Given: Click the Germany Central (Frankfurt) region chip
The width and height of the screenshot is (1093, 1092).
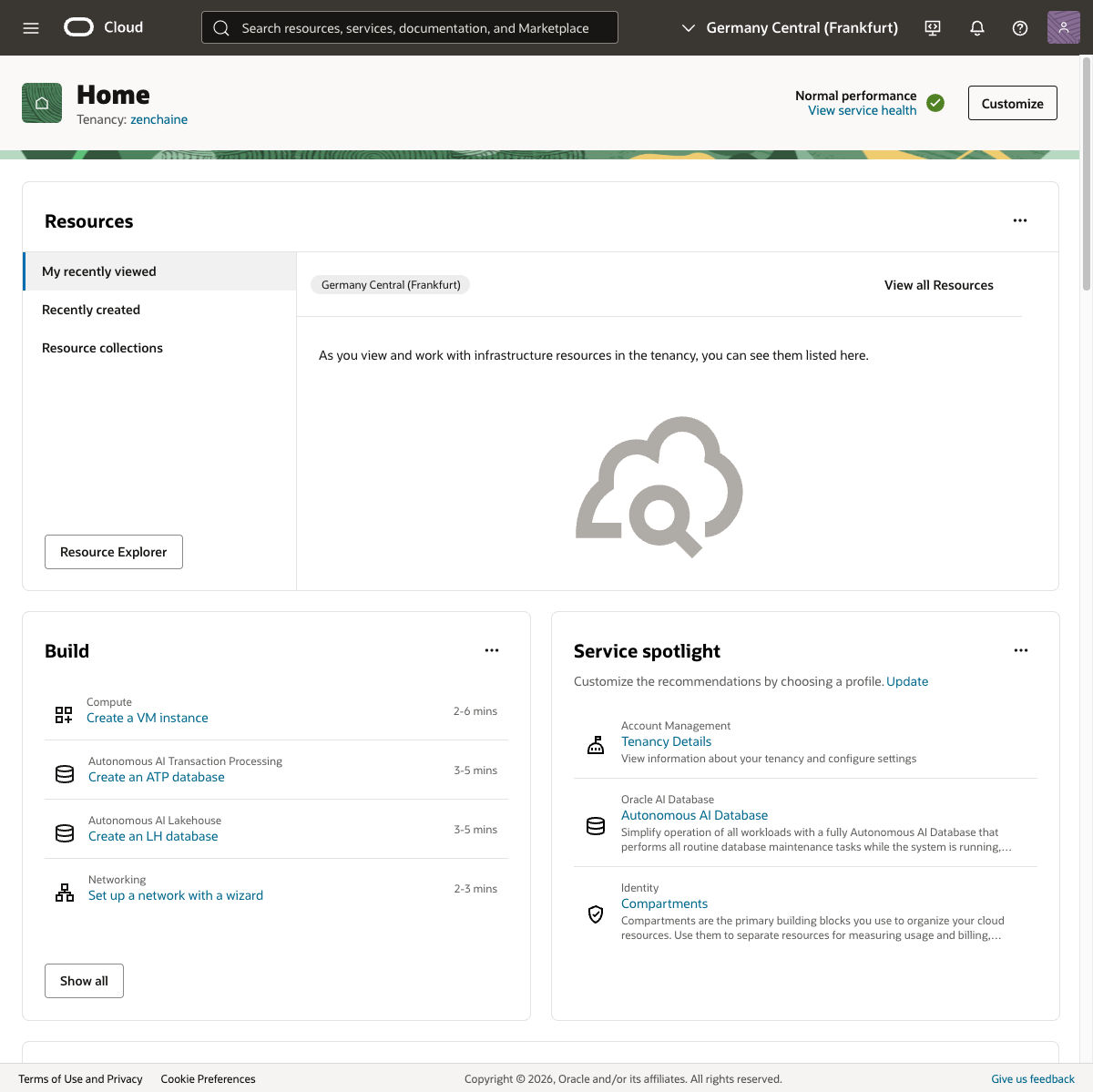Looking at the screenshot, I should click(x=390, y=284).
